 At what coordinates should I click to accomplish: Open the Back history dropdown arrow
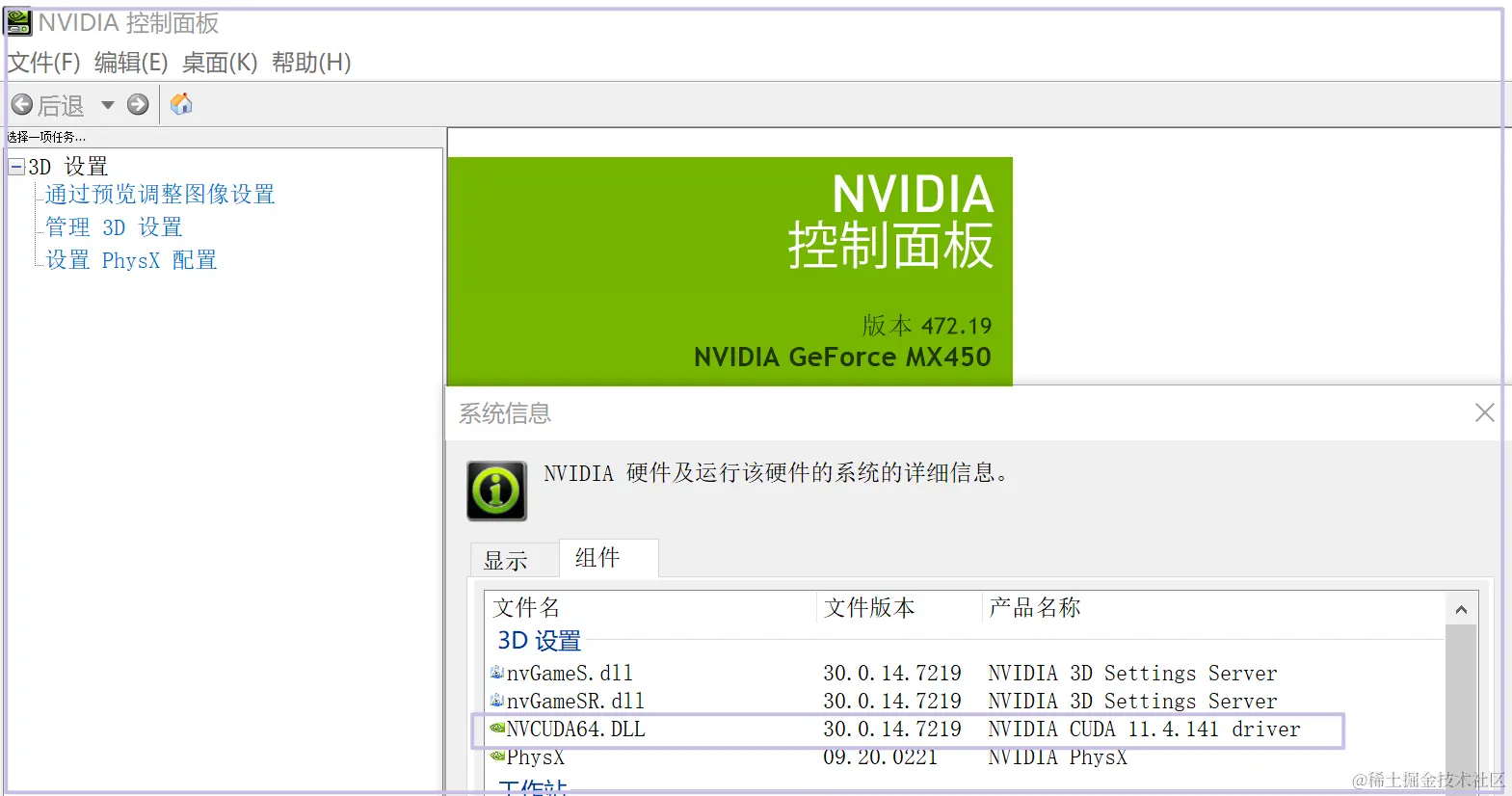point(108,105)
